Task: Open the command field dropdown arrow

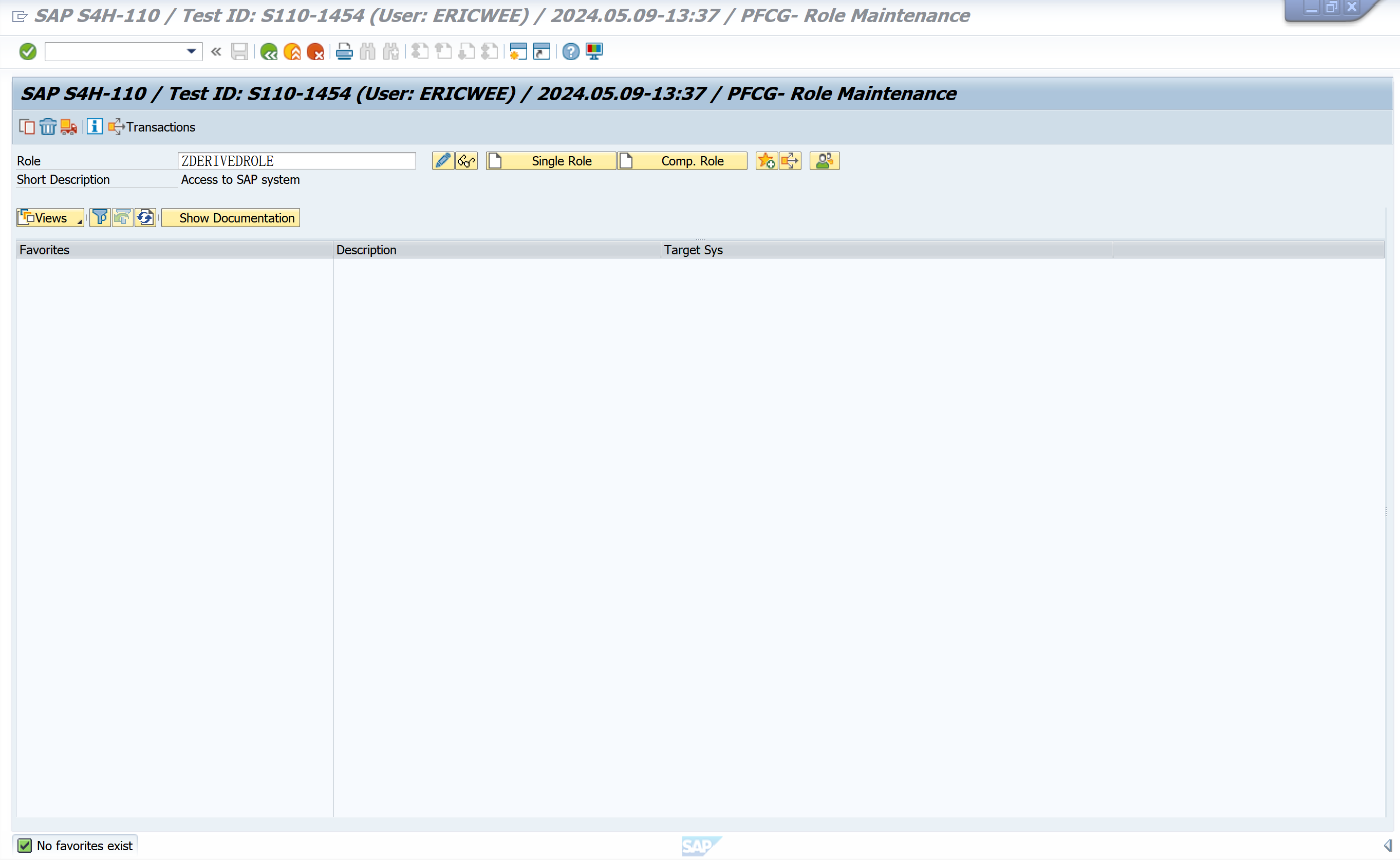Action: click(x=192, y=52)
